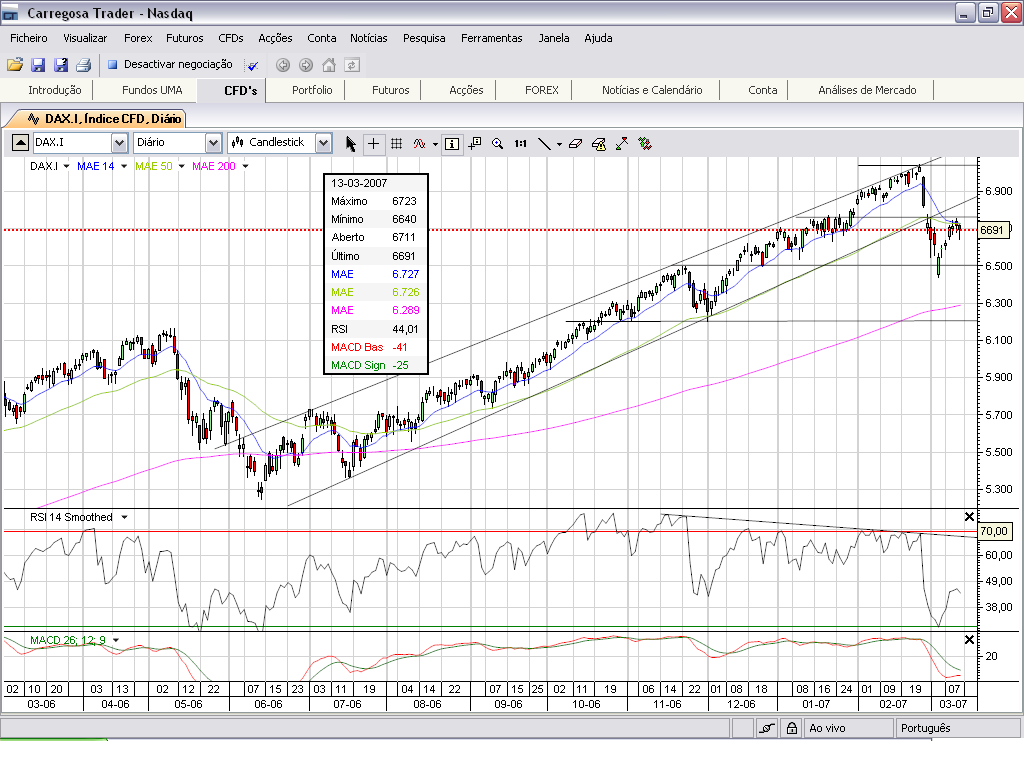
Task: Select the arrow pointer tool
Action: (x=351, y=144)
